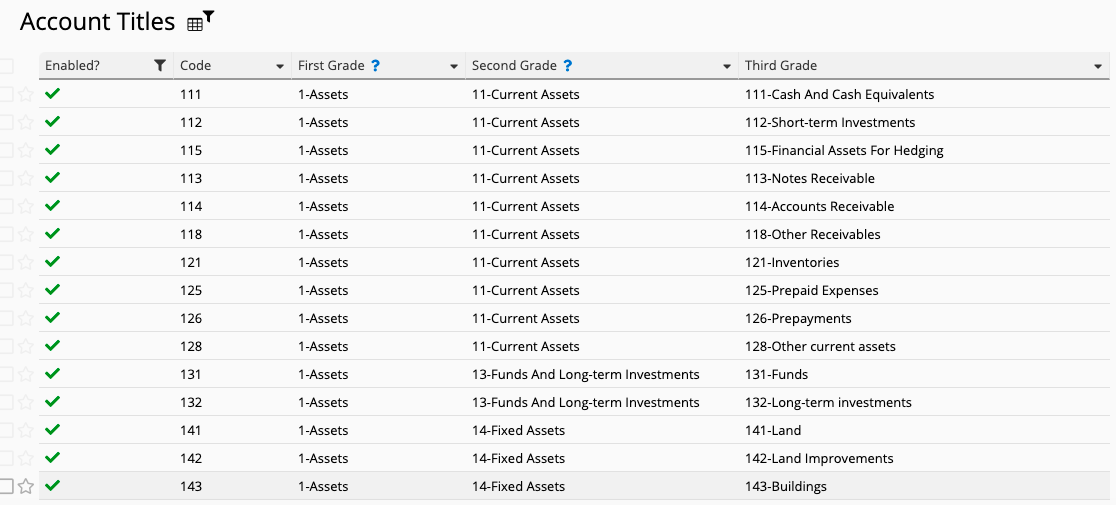This screenshot has height=505, width=1116.
Task: Star the row with code 121
Action: 26,262
